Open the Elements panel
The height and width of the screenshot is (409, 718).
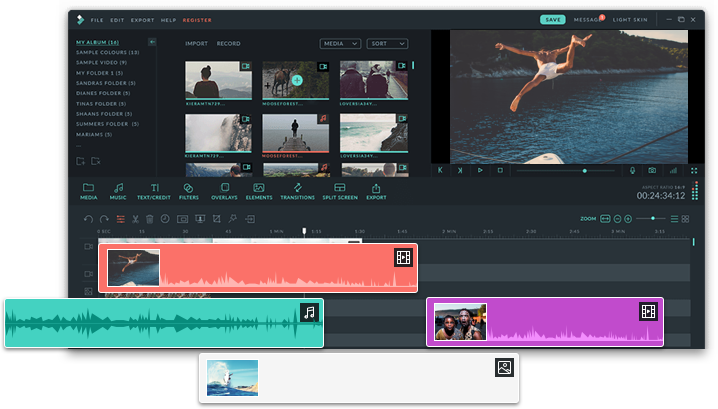(x=259, y=190)
